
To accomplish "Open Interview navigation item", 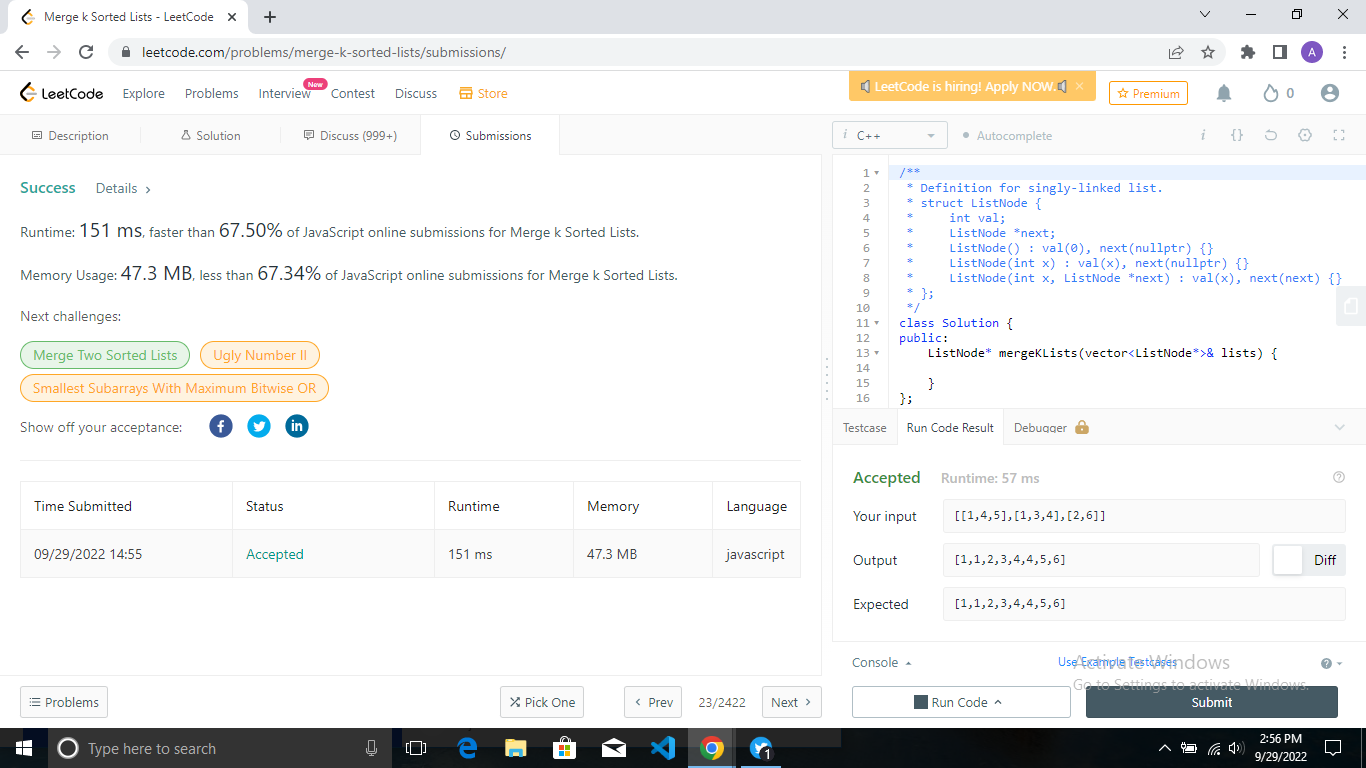I will [x=285, y=93].
